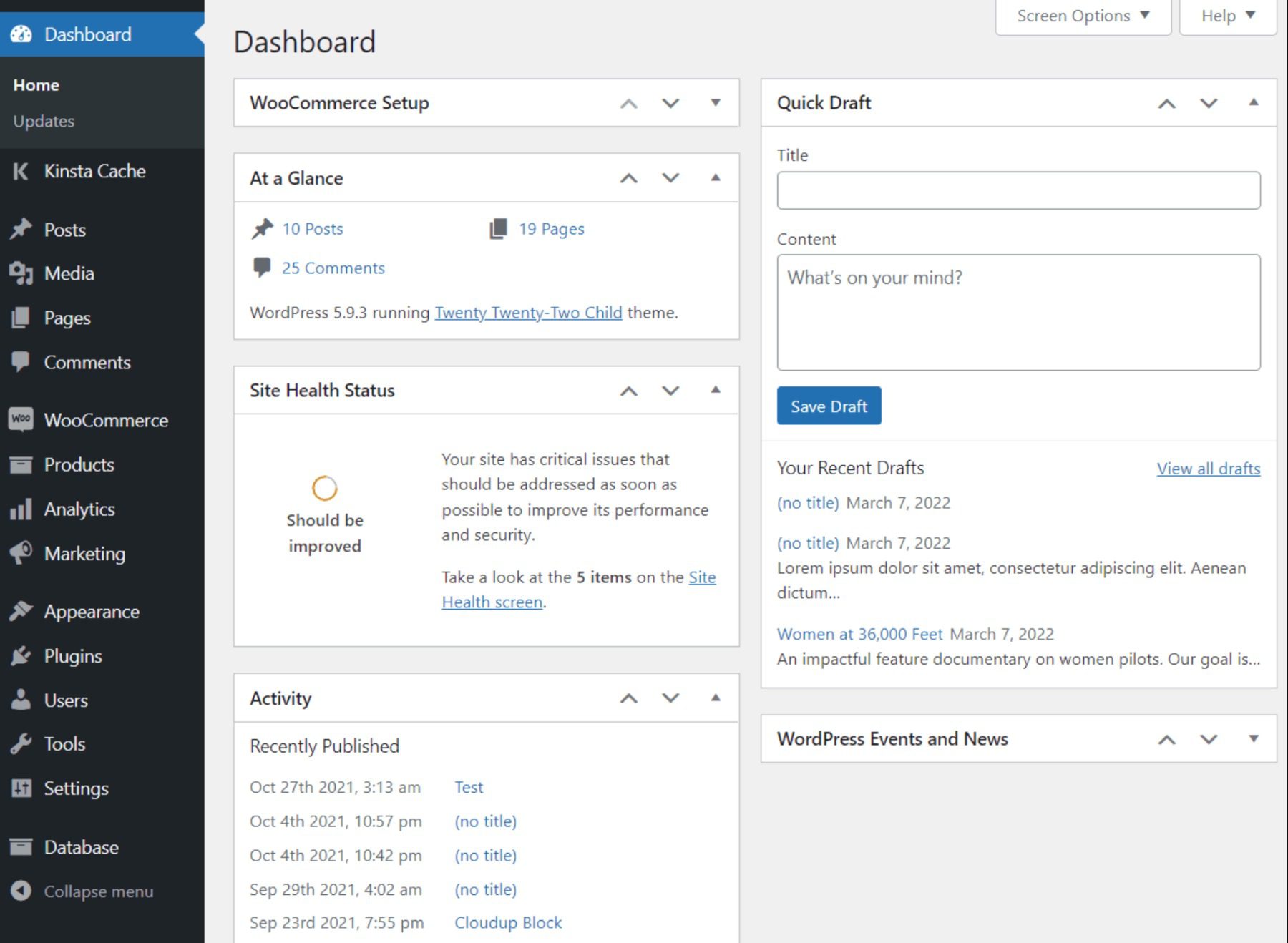Click the Comments bubble icon
Screen dimensions: 1288x943
coord(21,362)
